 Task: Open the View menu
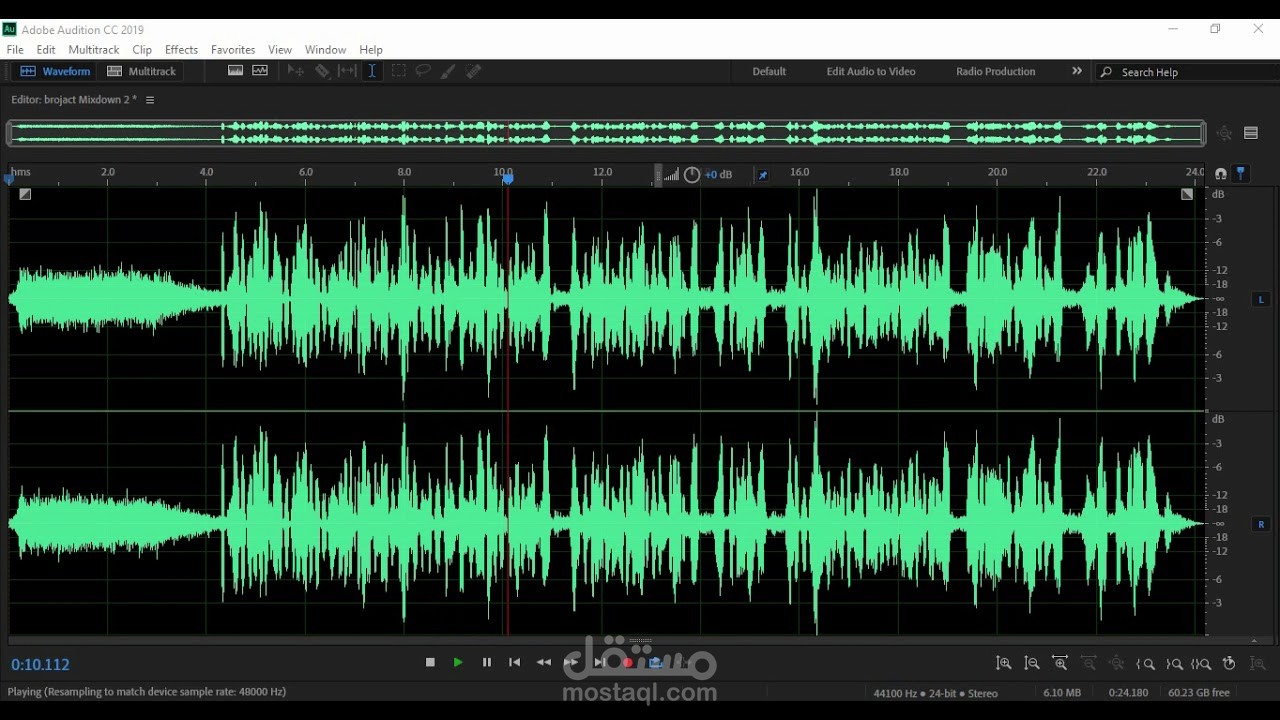click(x=280, y=50)
